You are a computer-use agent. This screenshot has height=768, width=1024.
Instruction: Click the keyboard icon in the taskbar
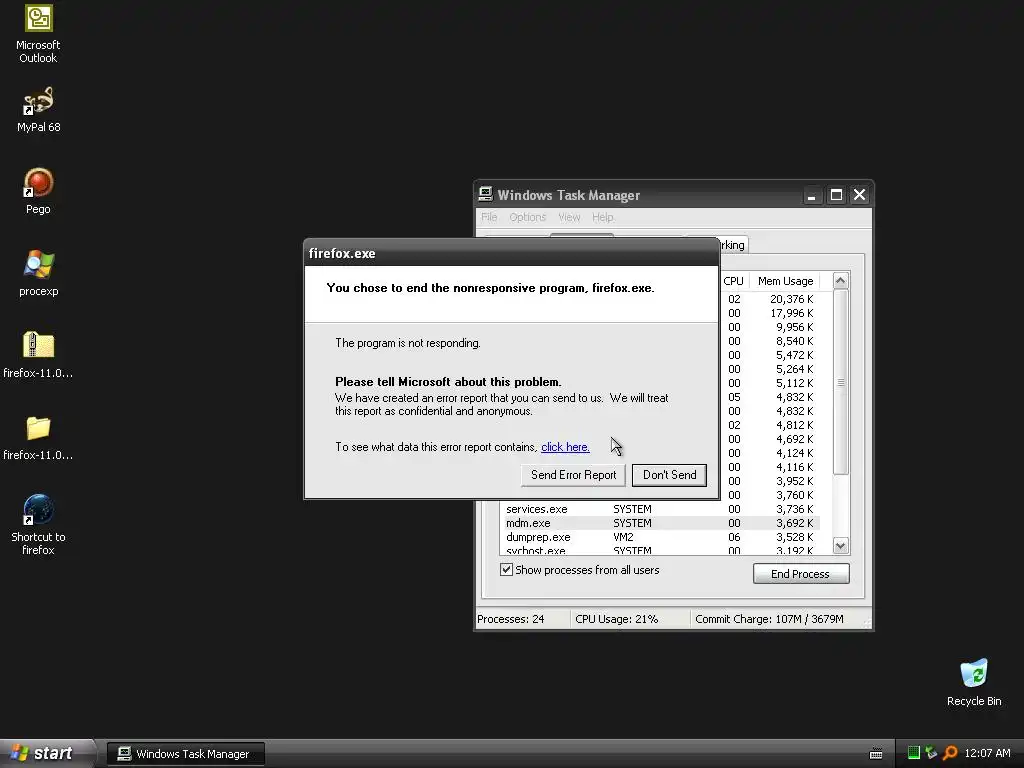click(x=876, y=754)
